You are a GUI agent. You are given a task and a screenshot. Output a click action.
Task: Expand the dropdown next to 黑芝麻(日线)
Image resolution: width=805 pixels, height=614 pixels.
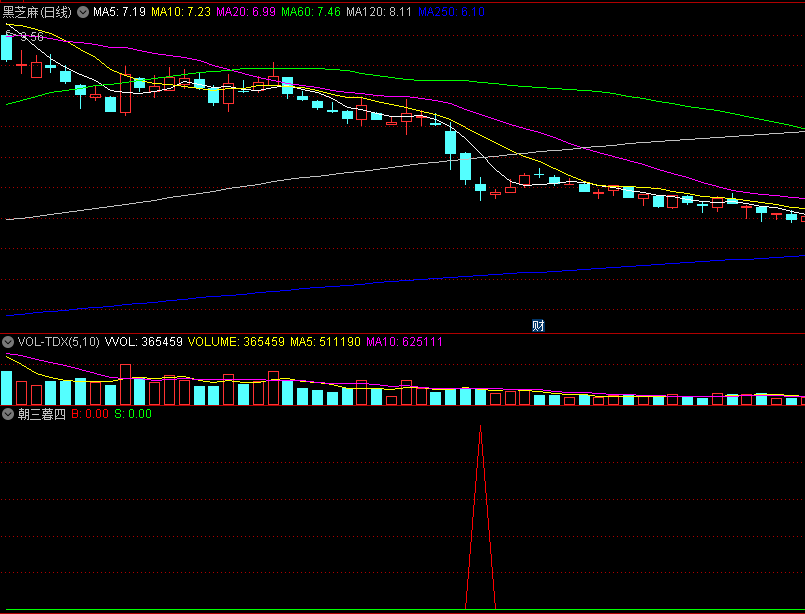83,12
